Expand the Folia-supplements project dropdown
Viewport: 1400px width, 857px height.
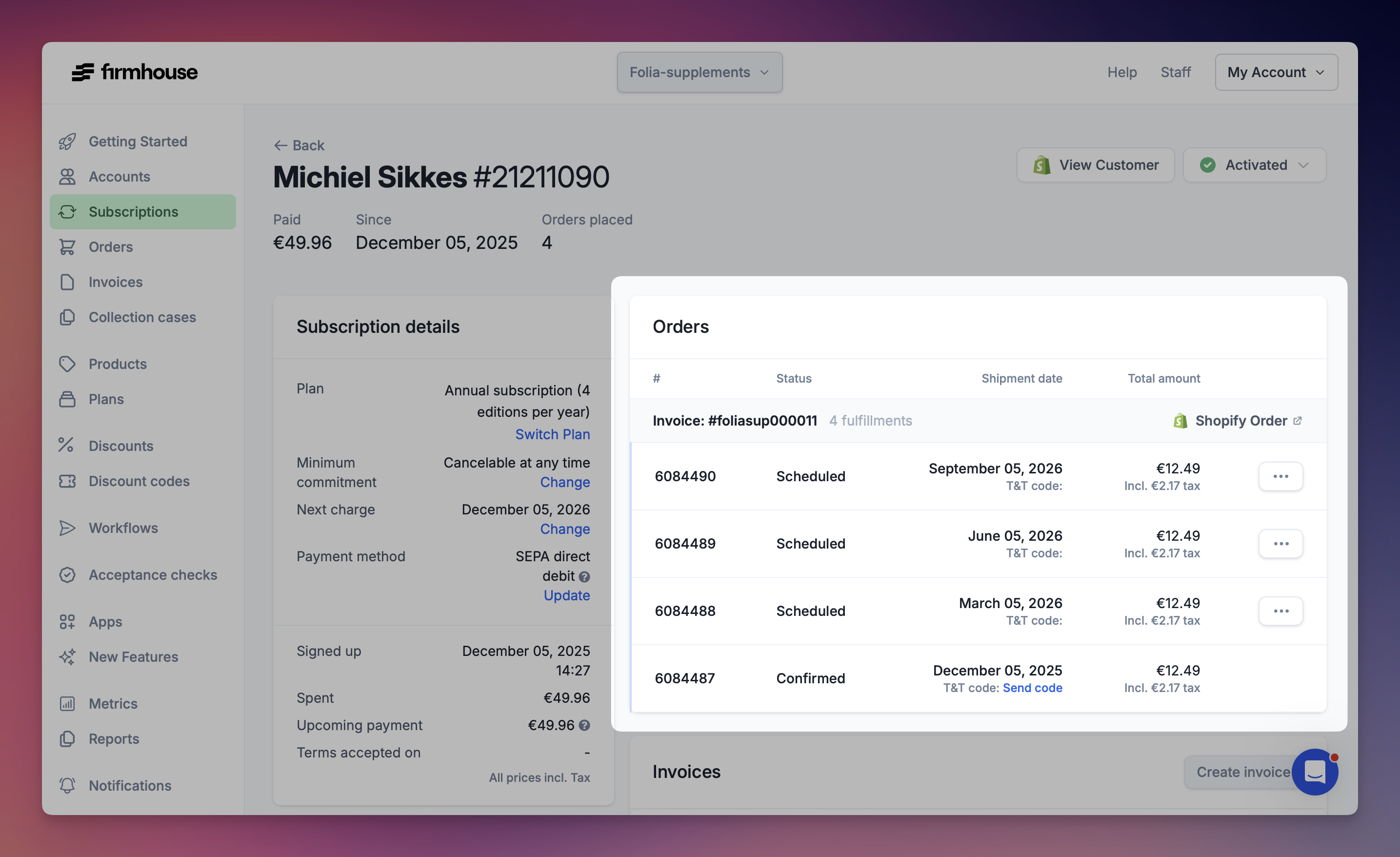point(700,72)
